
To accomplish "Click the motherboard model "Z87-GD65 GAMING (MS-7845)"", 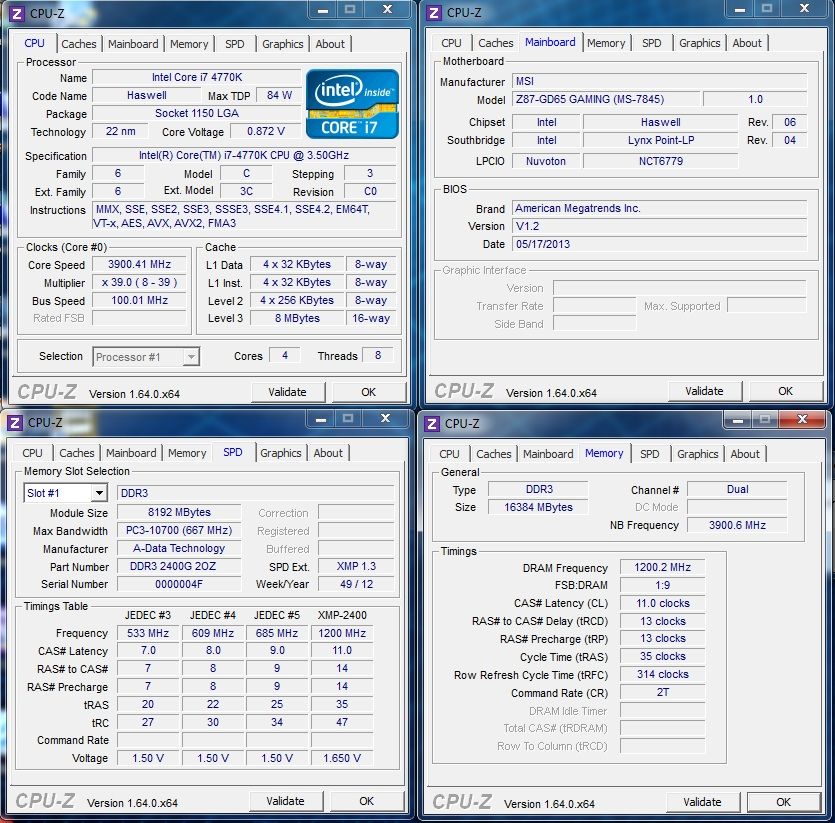I will coord(606,99).
